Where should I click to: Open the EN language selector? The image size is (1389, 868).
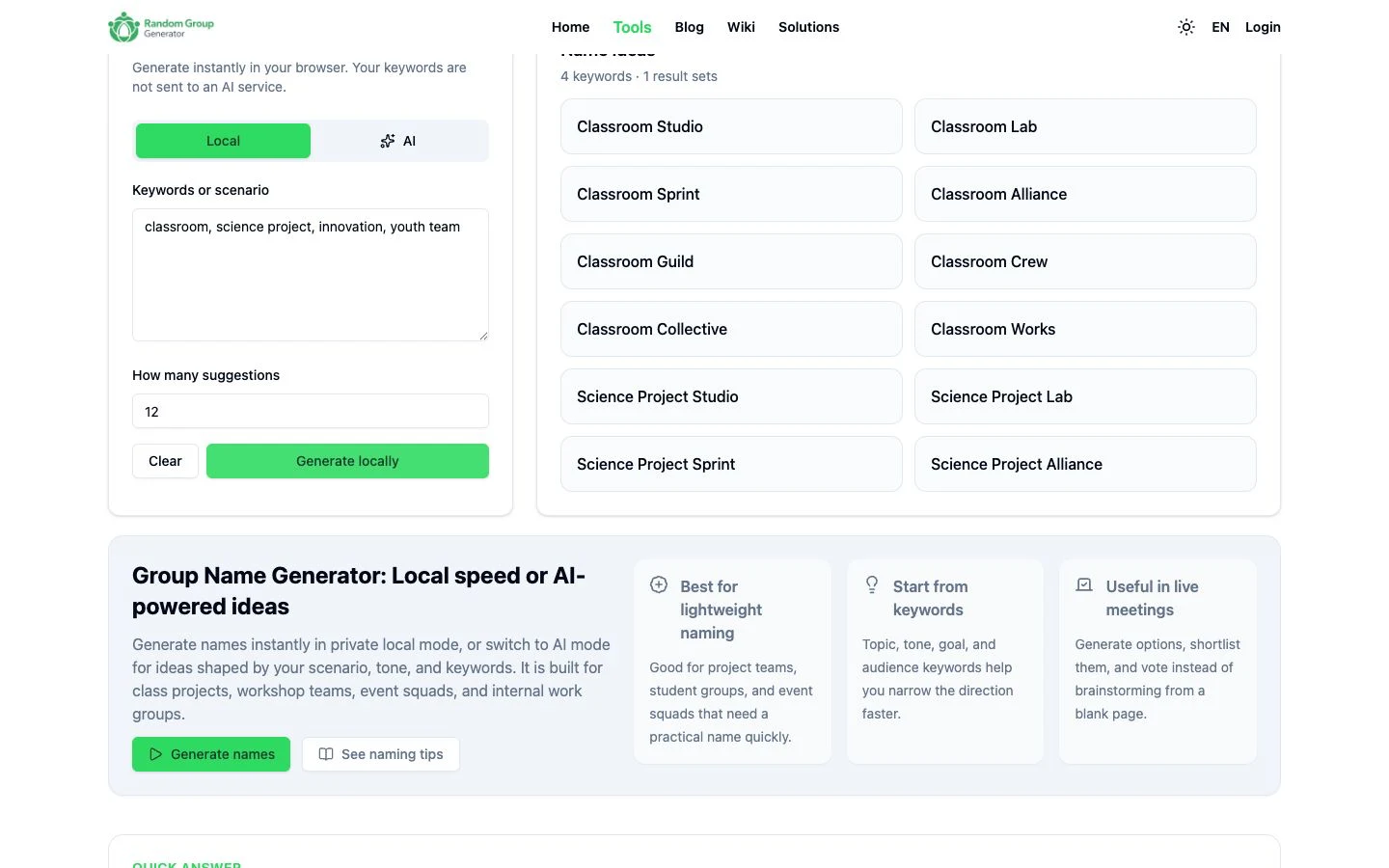(1220, 27)
